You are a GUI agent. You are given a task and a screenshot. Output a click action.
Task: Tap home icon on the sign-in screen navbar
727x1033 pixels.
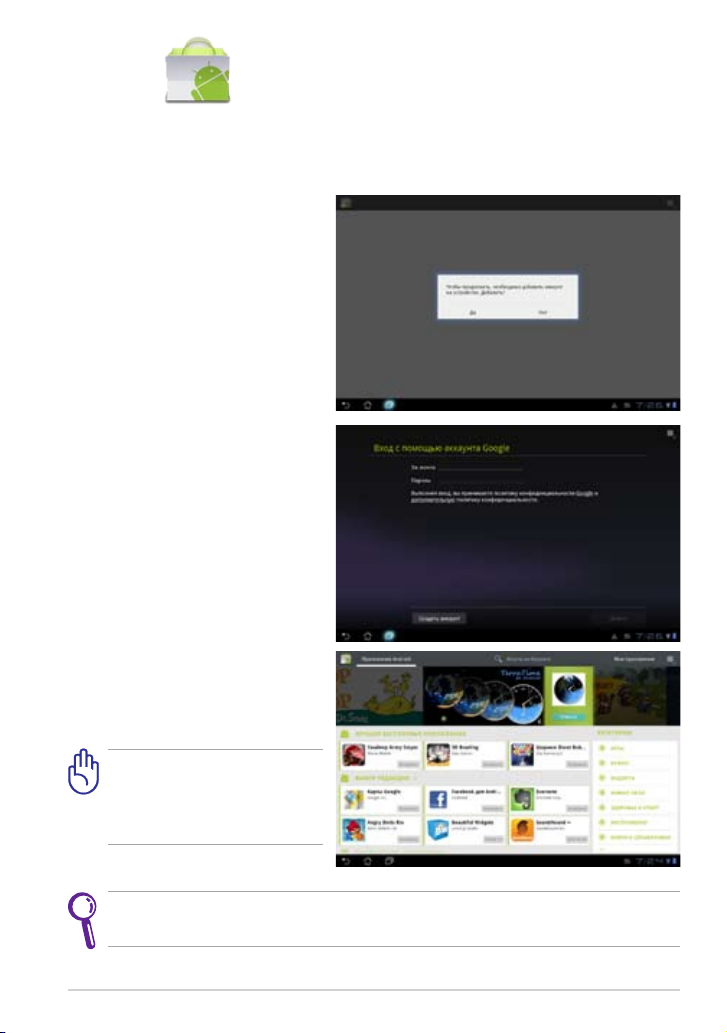pyautogui.click(x=367, y=636)
